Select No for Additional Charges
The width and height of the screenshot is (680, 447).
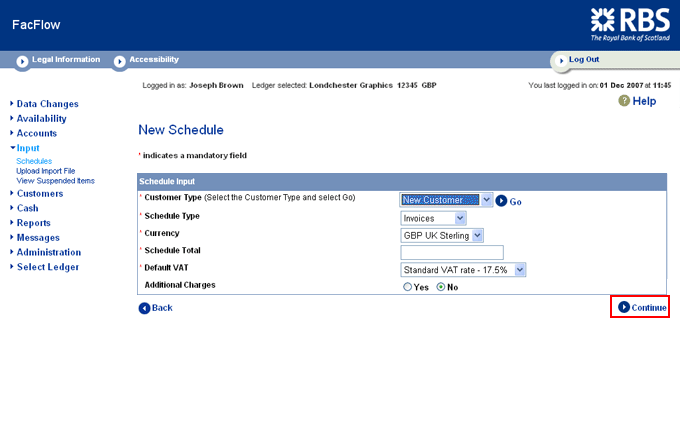(441, 287)
